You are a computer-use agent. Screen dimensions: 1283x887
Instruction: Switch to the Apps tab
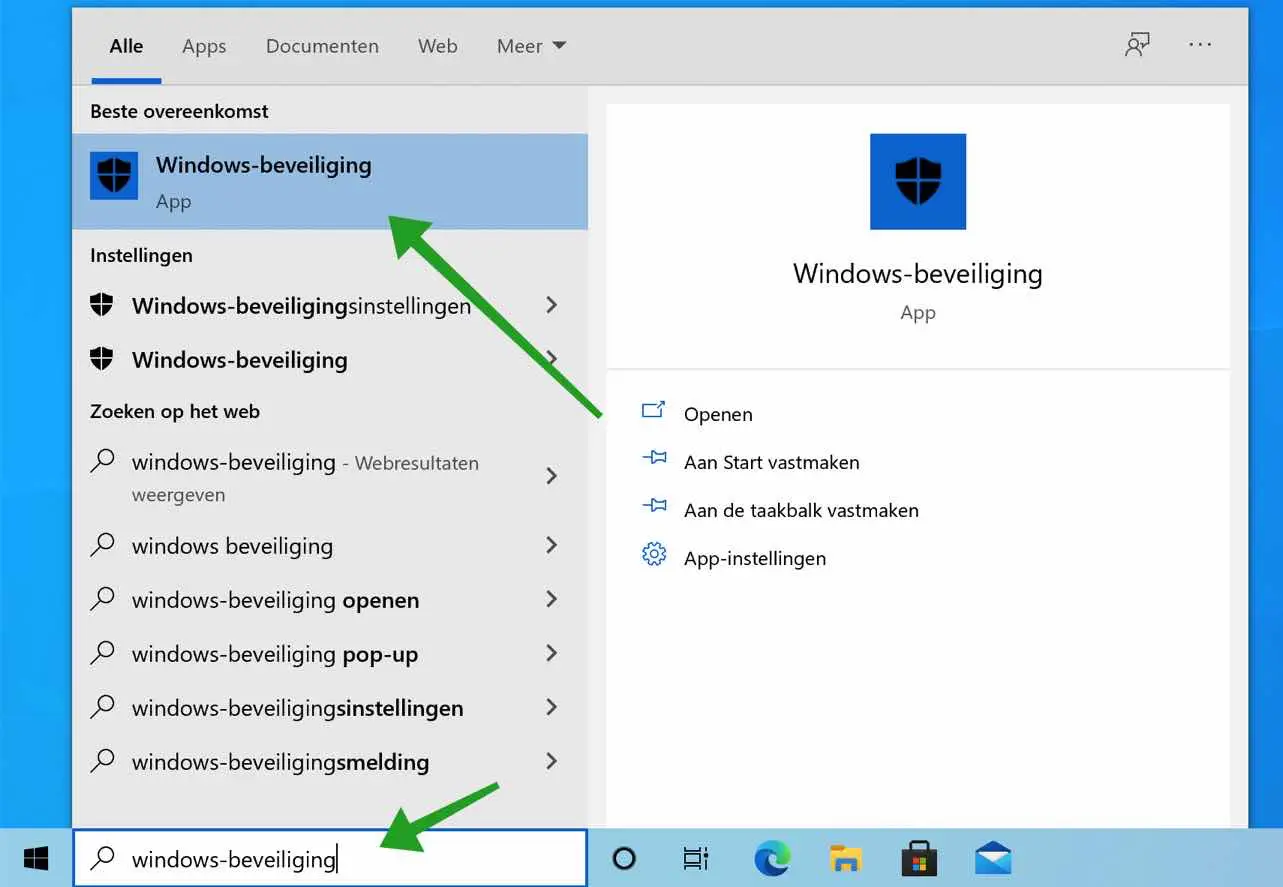(204, 46)
